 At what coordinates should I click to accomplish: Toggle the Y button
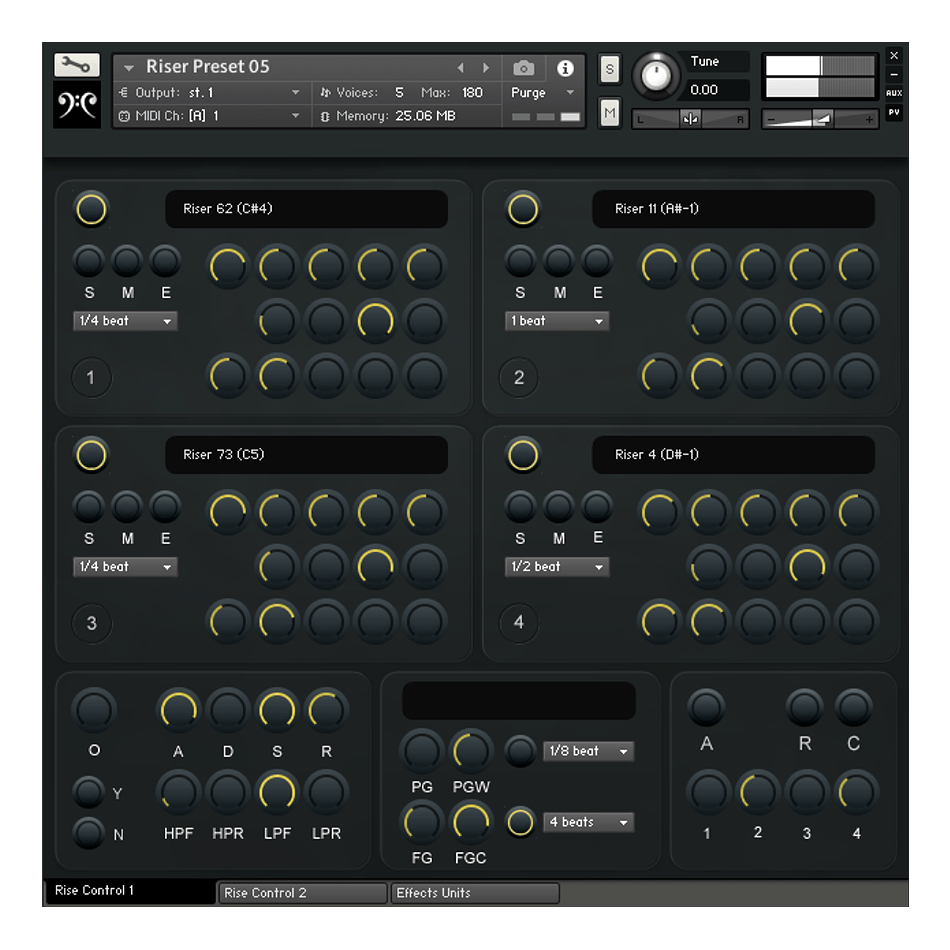(x=88, y=792)
